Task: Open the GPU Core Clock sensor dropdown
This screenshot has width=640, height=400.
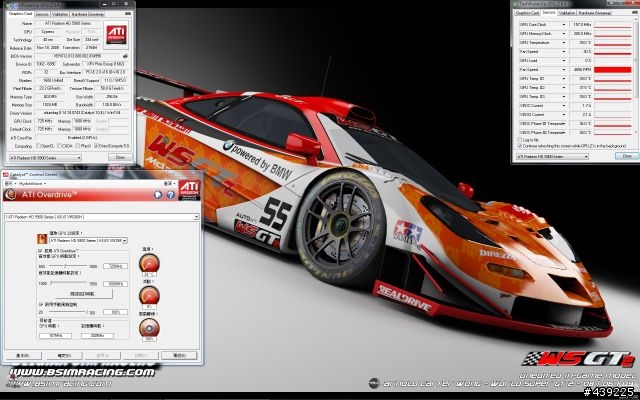Action: coord(564,24)
